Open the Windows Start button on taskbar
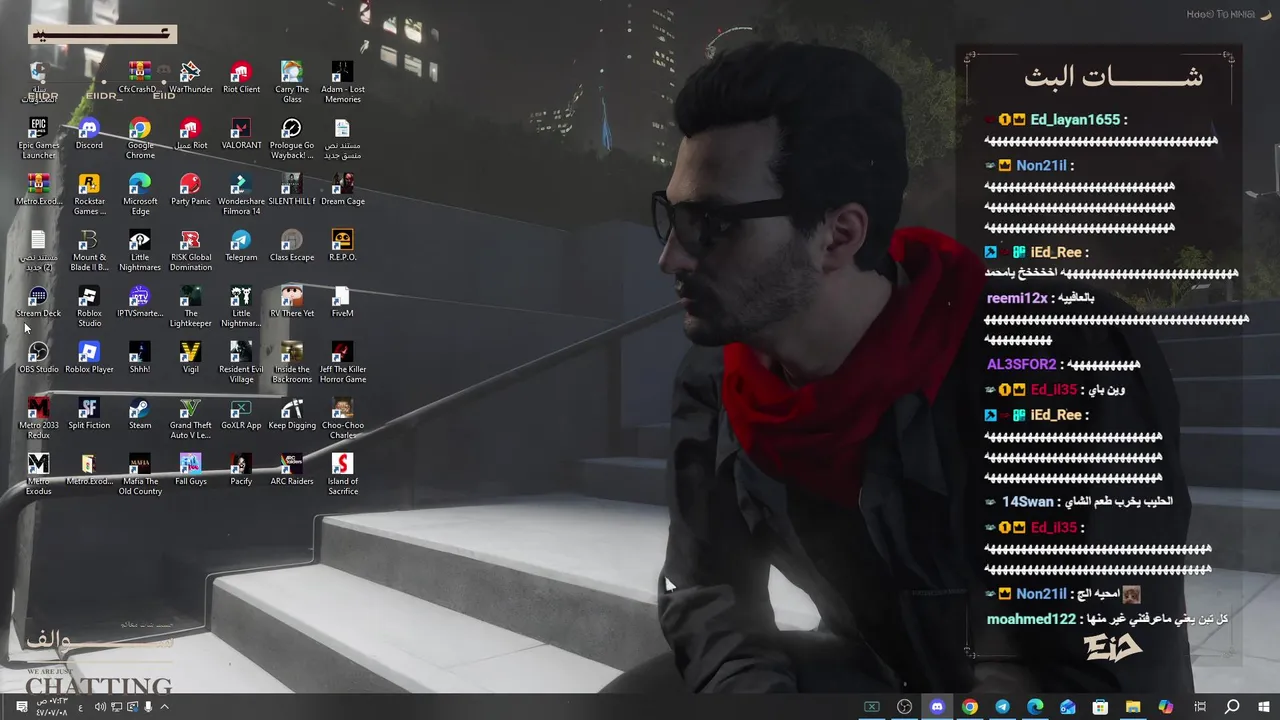Image resolution: width=1280 pixels, height=720 pixels. [x=1264, y=707]
